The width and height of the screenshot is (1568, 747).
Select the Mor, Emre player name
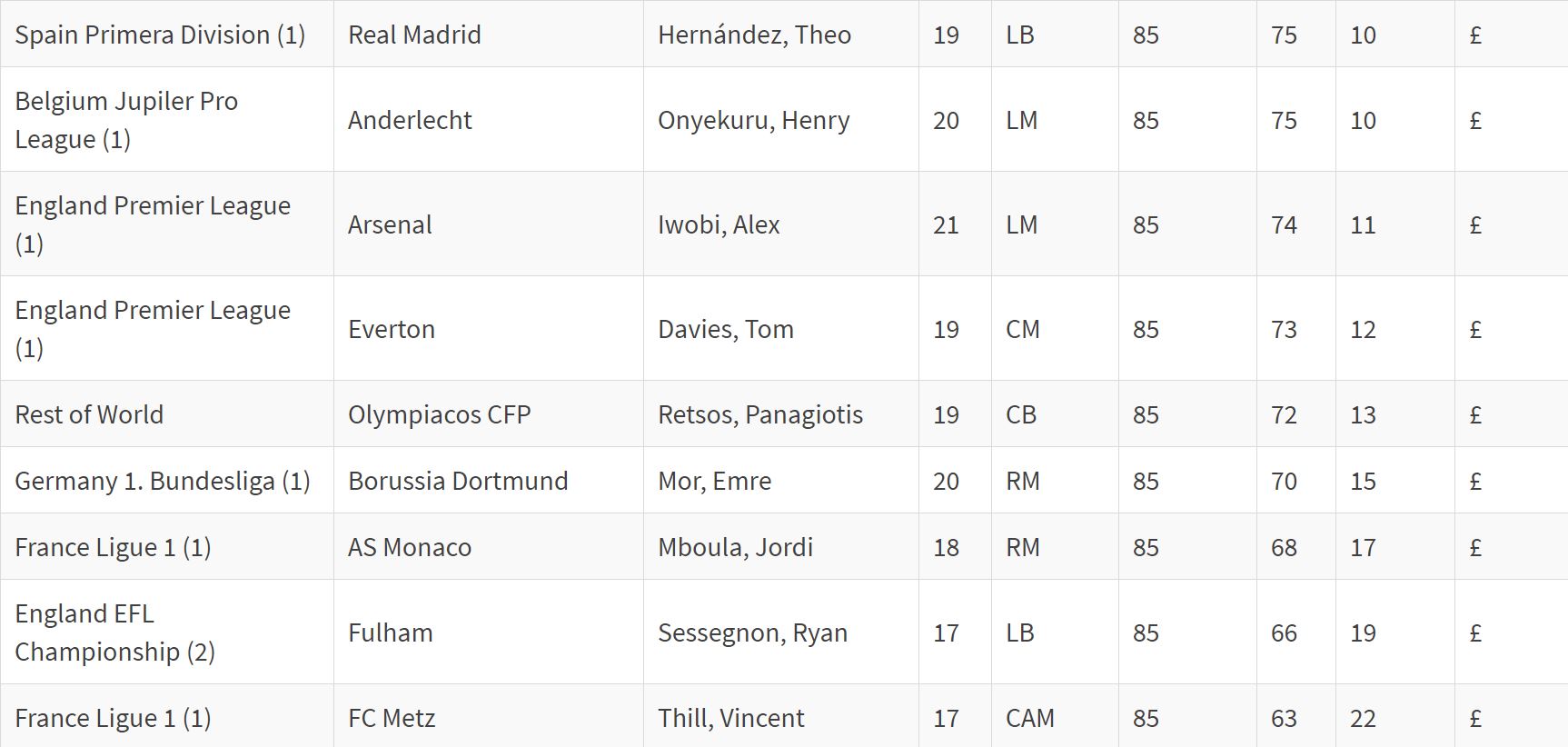(714, 481)
